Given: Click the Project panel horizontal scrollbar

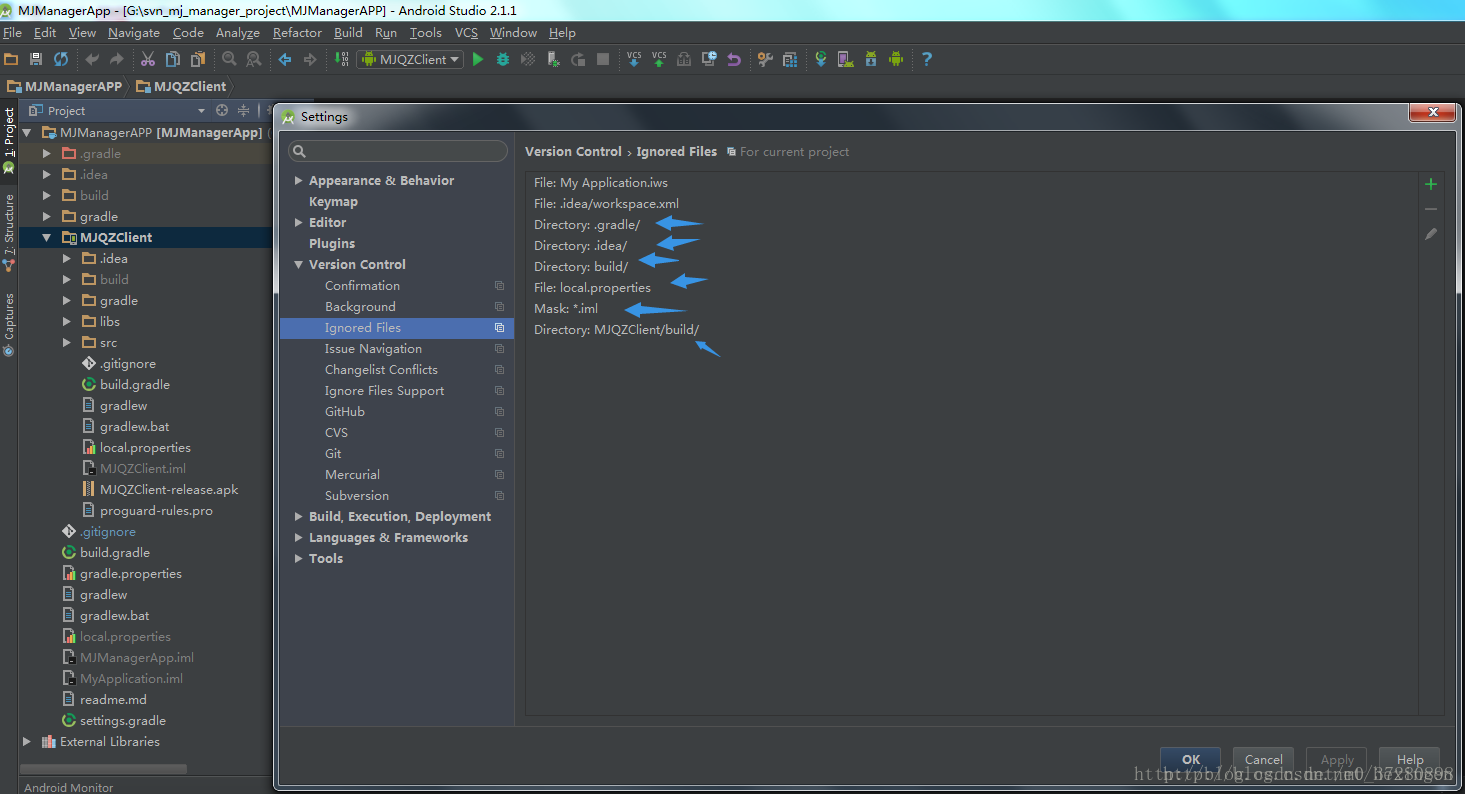Looking at the screenshot, I should coord(105,769).
